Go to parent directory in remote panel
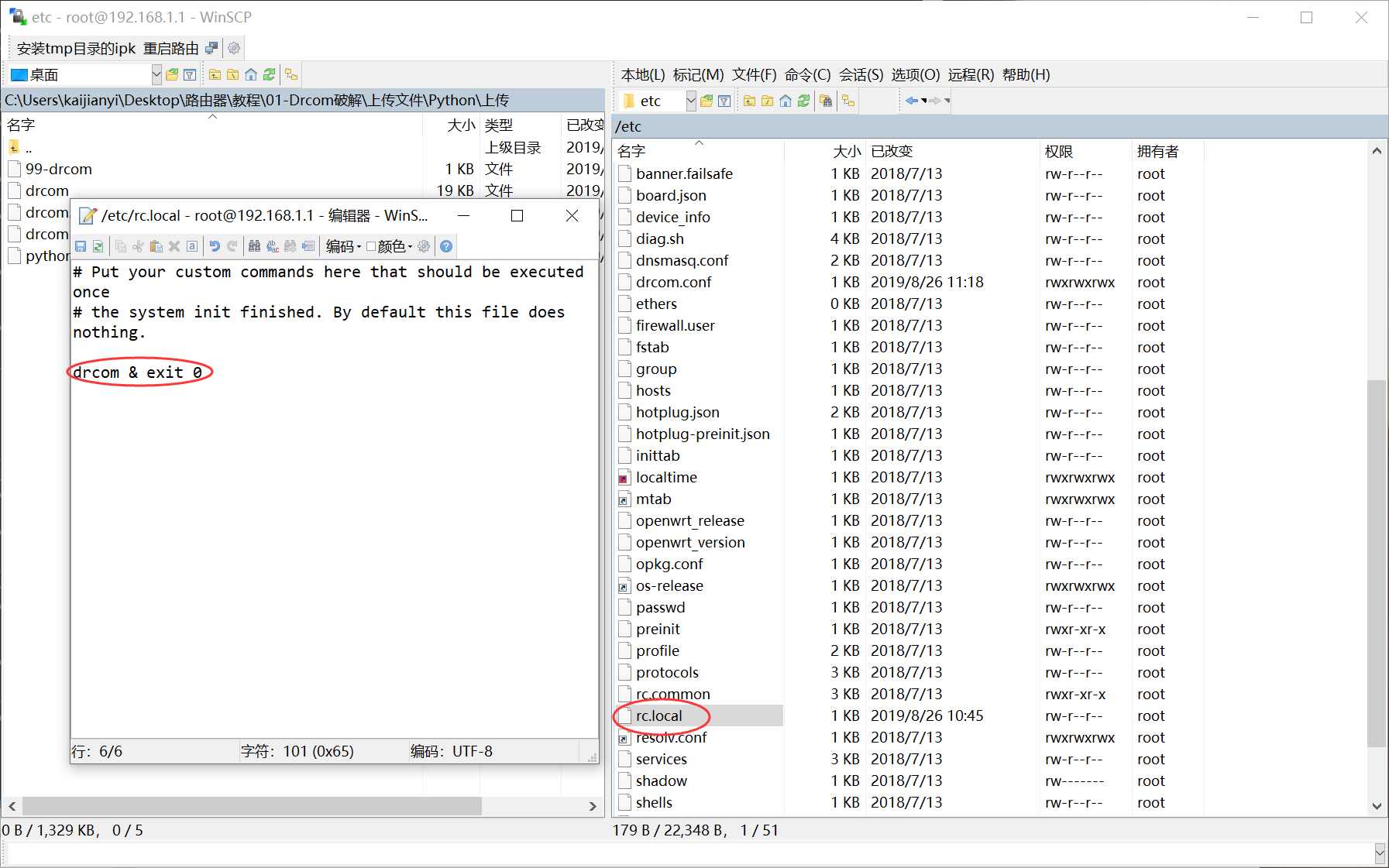Screen dimensions: 1389x868 (x=750, y=101)
